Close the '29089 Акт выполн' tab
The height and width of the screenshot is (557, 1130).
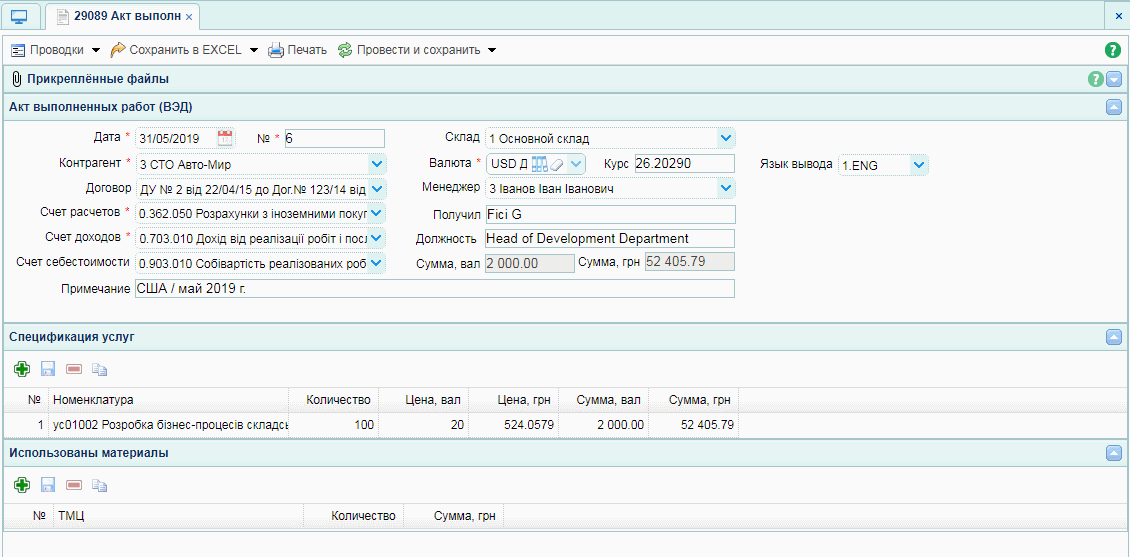pos(189,17)
